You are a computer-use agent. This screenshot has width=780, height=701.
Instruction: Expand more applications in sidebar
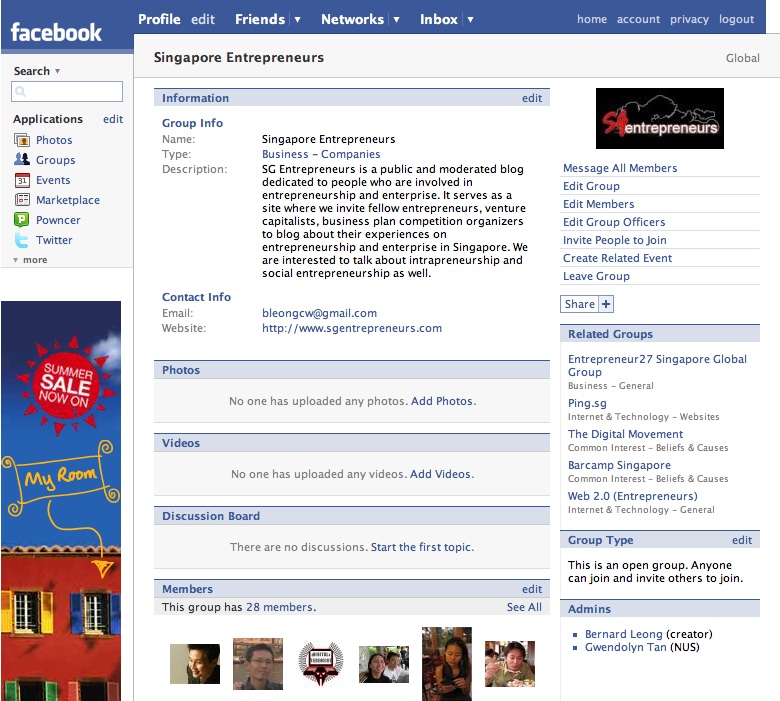30,260
